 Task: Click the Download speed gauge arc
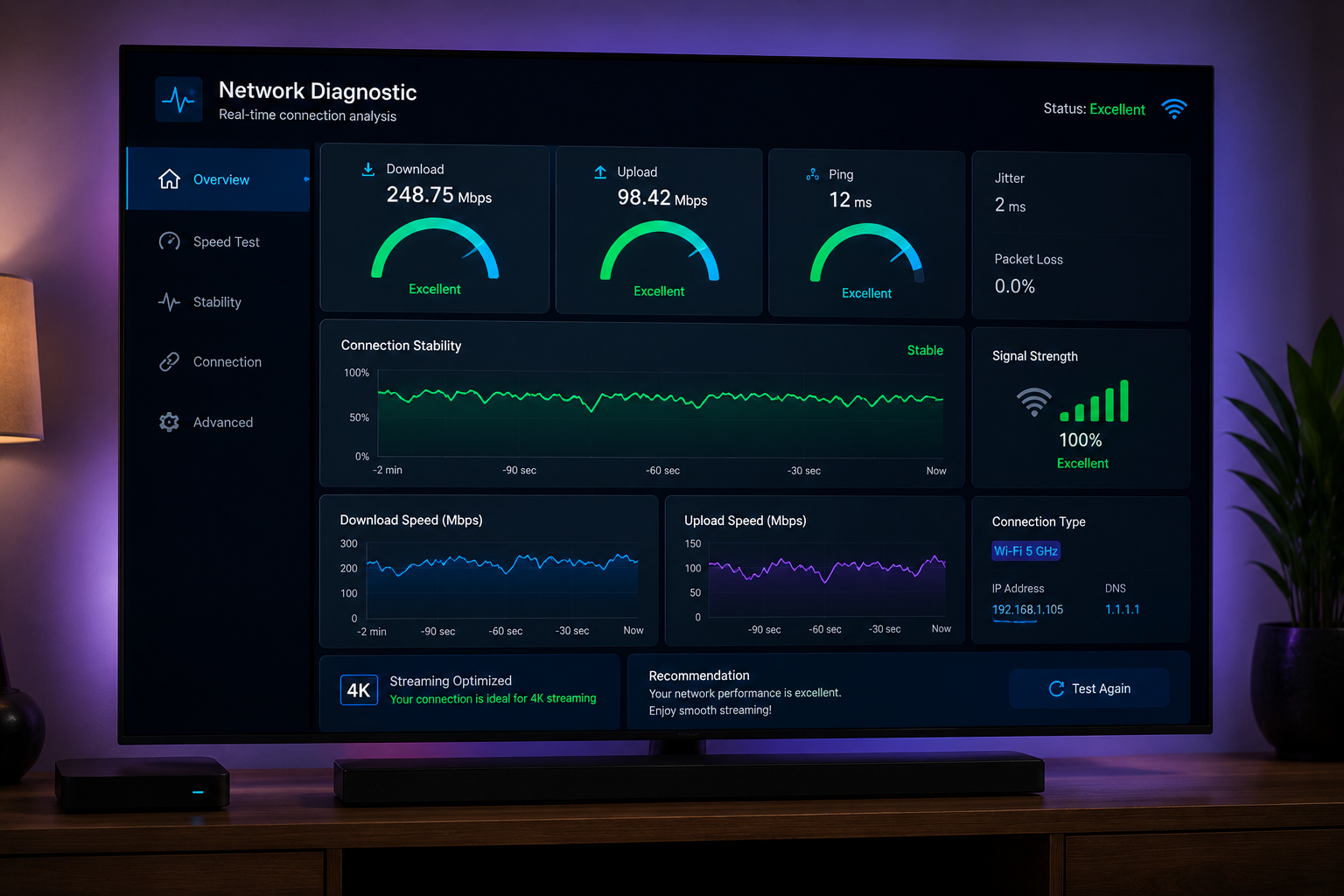[x=435, y=248]
